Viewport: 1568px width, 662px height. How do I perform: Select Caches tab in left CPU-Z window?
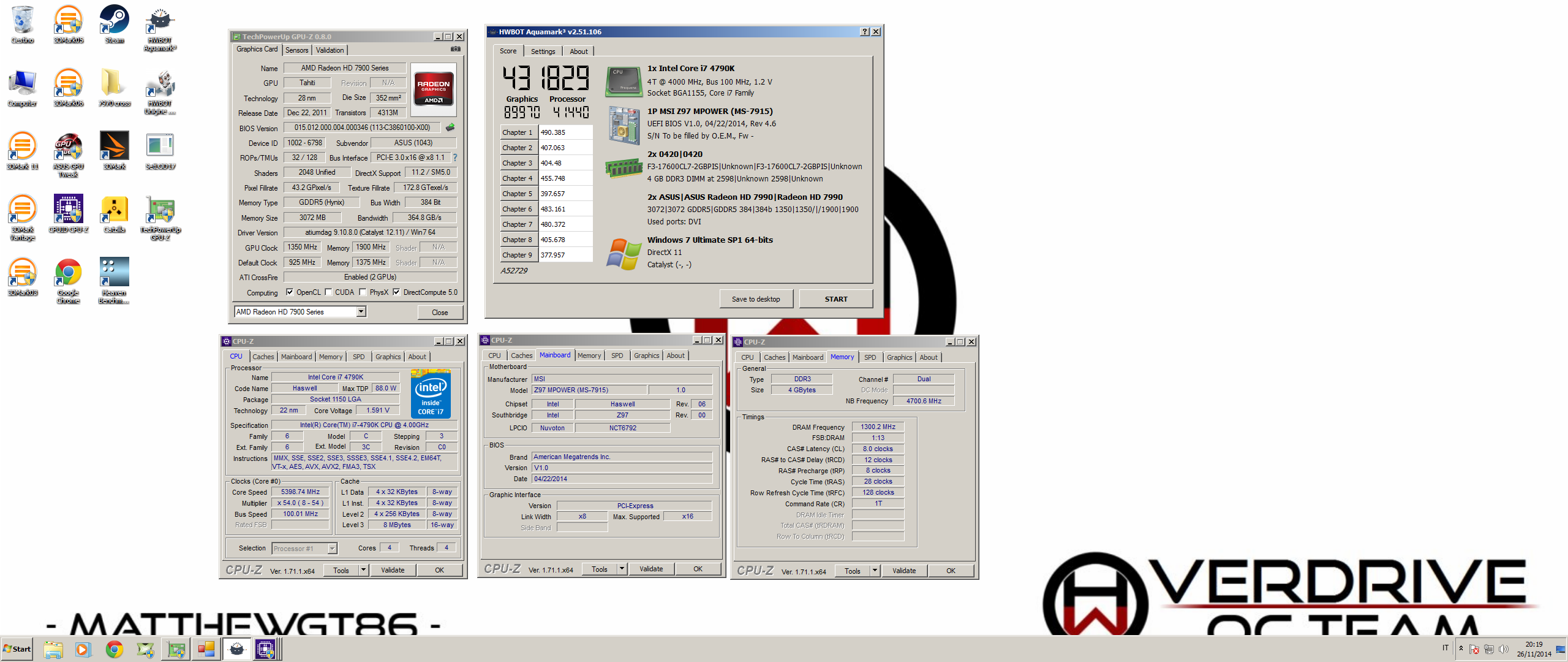click(x=263, y=357)
